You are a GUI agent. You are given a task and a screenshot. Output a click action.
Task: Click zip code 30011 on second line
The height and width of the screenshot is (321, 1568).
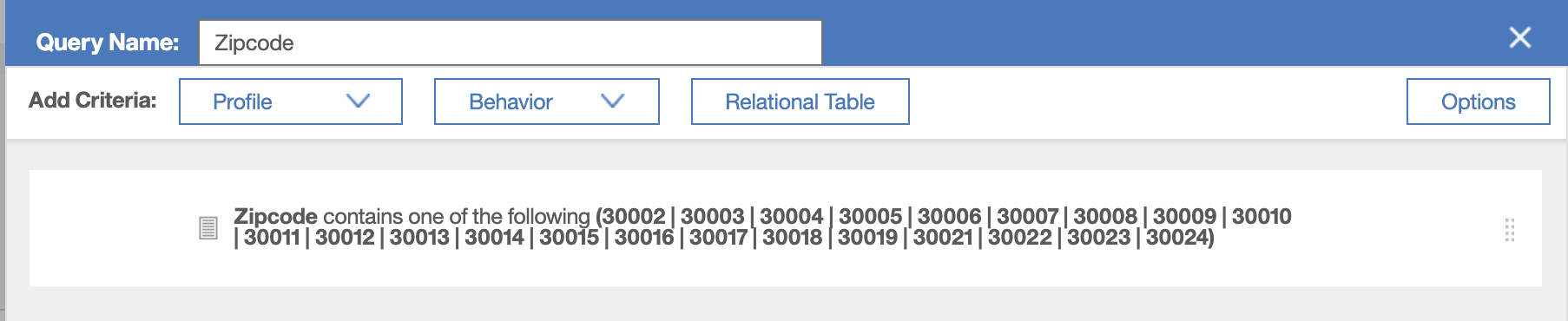tap(272, 237)
